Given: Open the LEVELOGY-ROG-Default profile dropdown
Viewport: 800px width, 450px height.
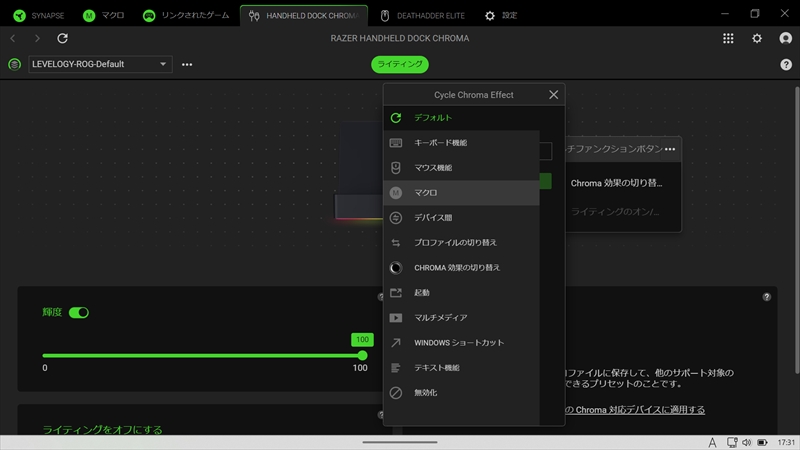Looking at the screenshot, I should (x=100, y=65).
